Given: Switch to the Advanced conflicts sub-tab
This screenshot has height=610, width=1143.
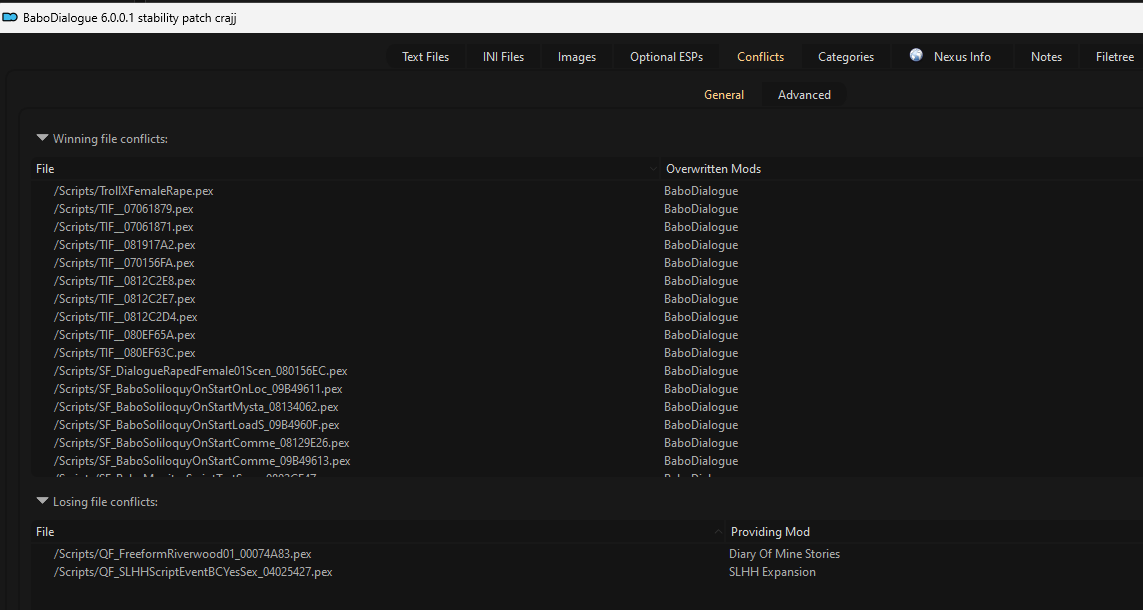Looking at the screenshot, I should (804, 95).
